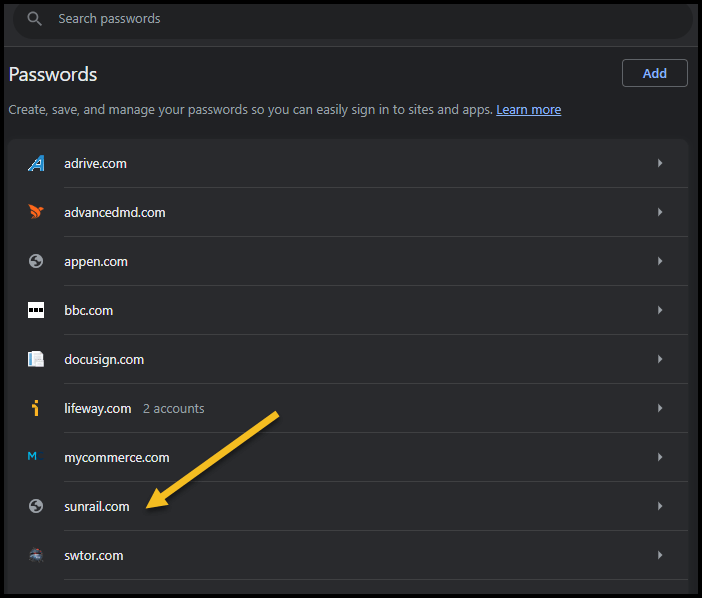Click the sunrail.com globe icon
The image size is (702, 598).
(36, 506)
